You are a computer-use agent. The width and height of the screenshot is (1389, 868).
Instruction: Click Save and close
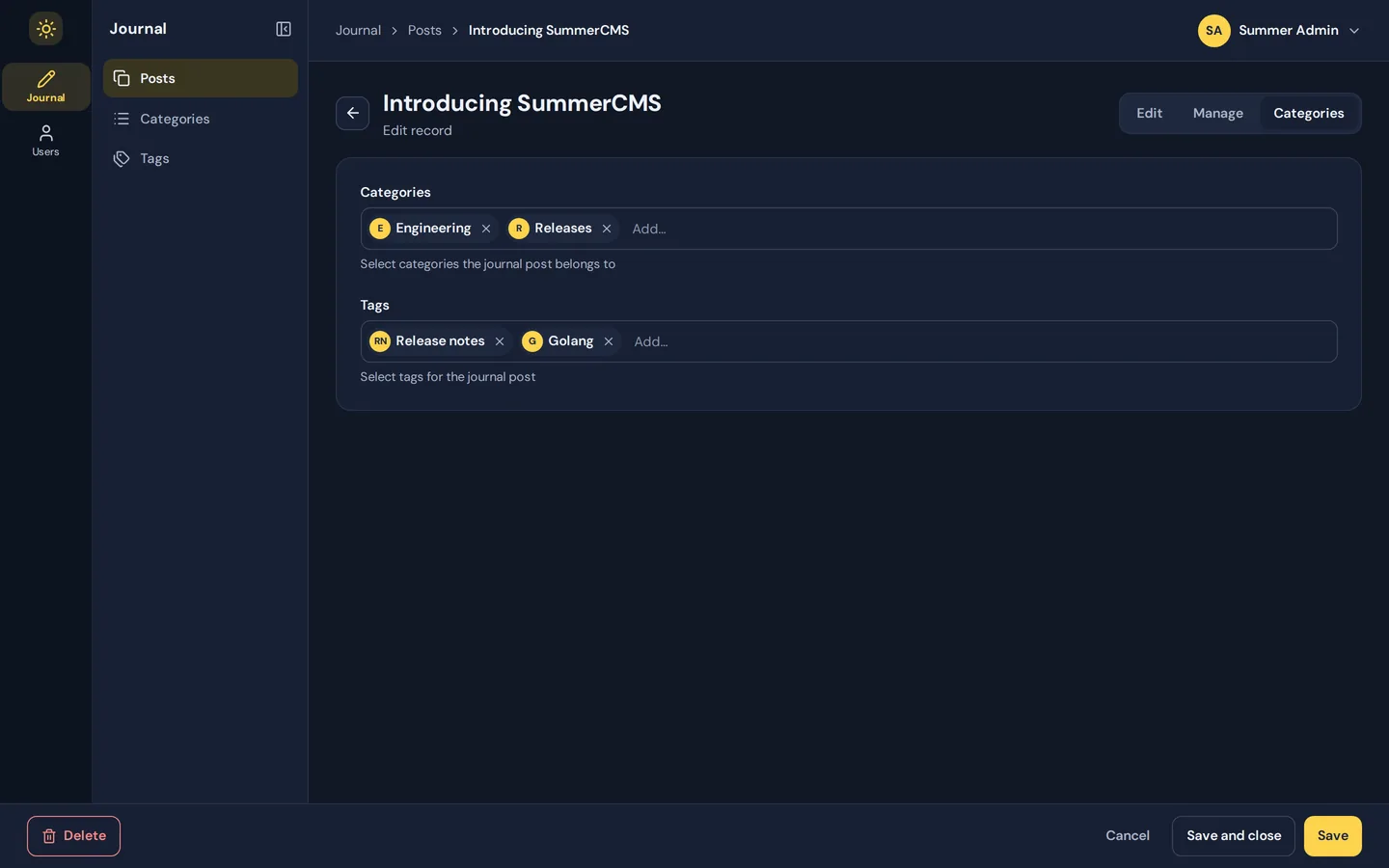click(1234, 836)
